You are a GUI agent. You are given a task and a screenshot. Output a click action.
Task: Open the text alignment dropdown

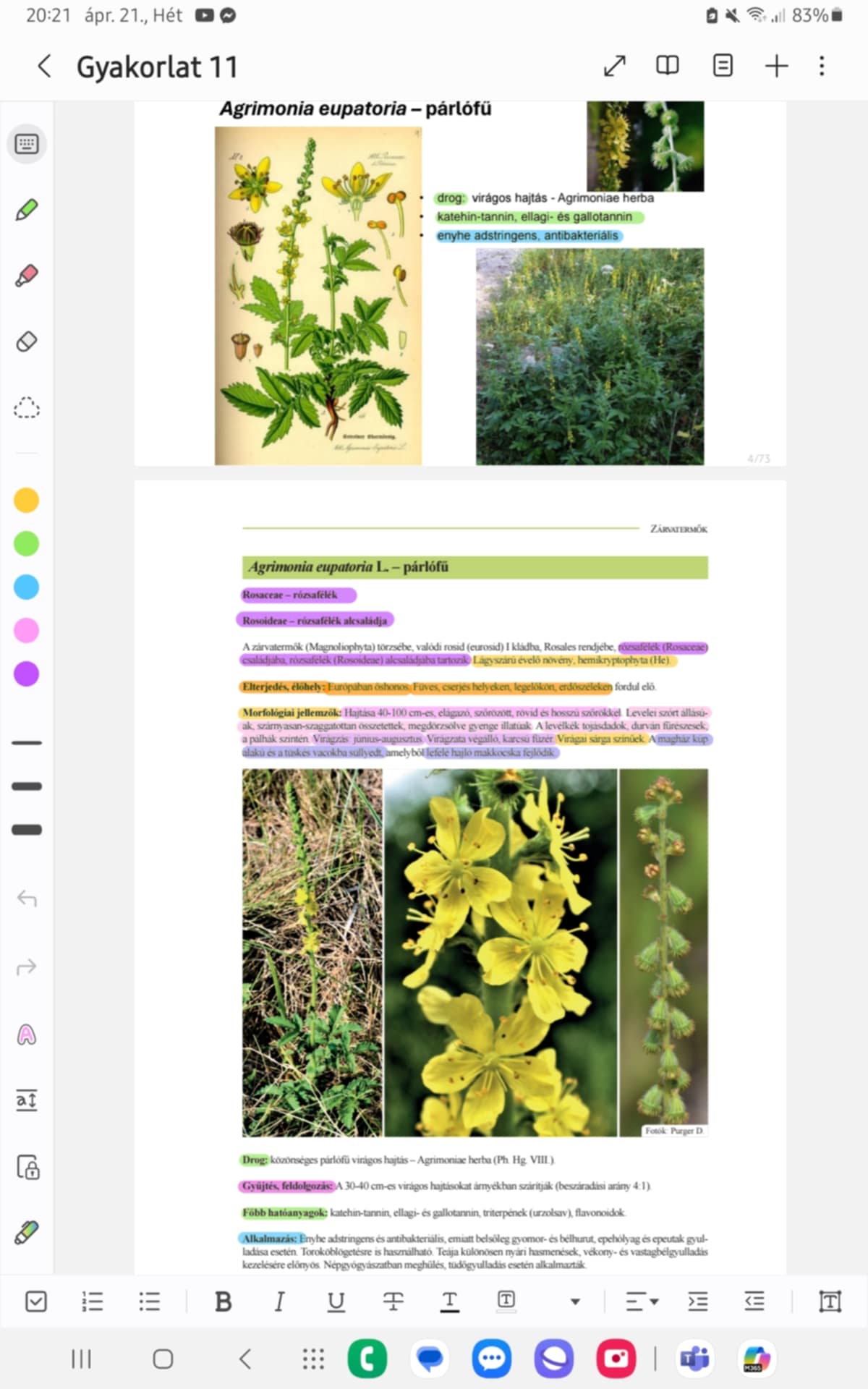642,1301
